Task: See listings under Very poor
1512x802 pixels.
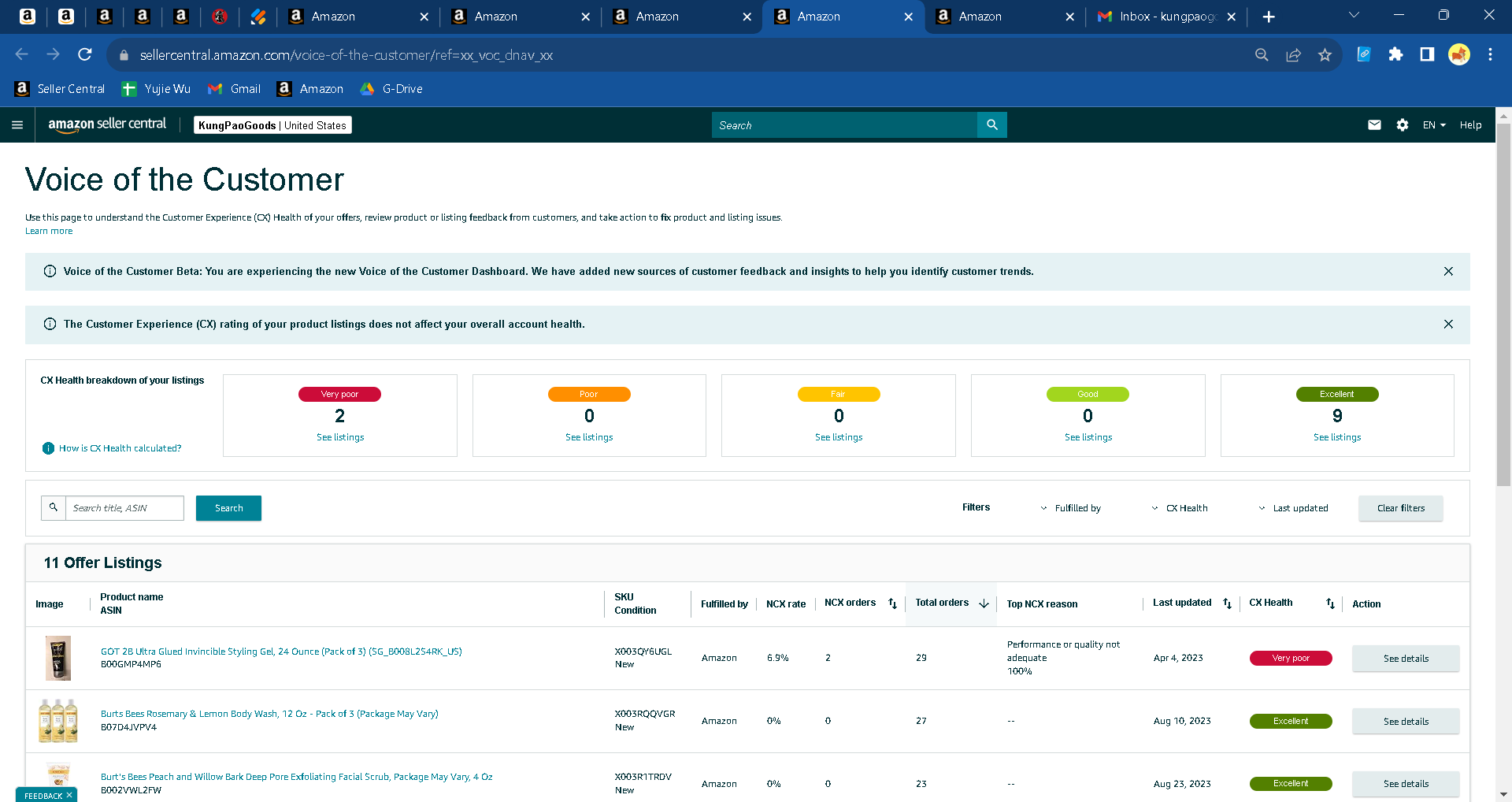Action: tap(340, 437)
